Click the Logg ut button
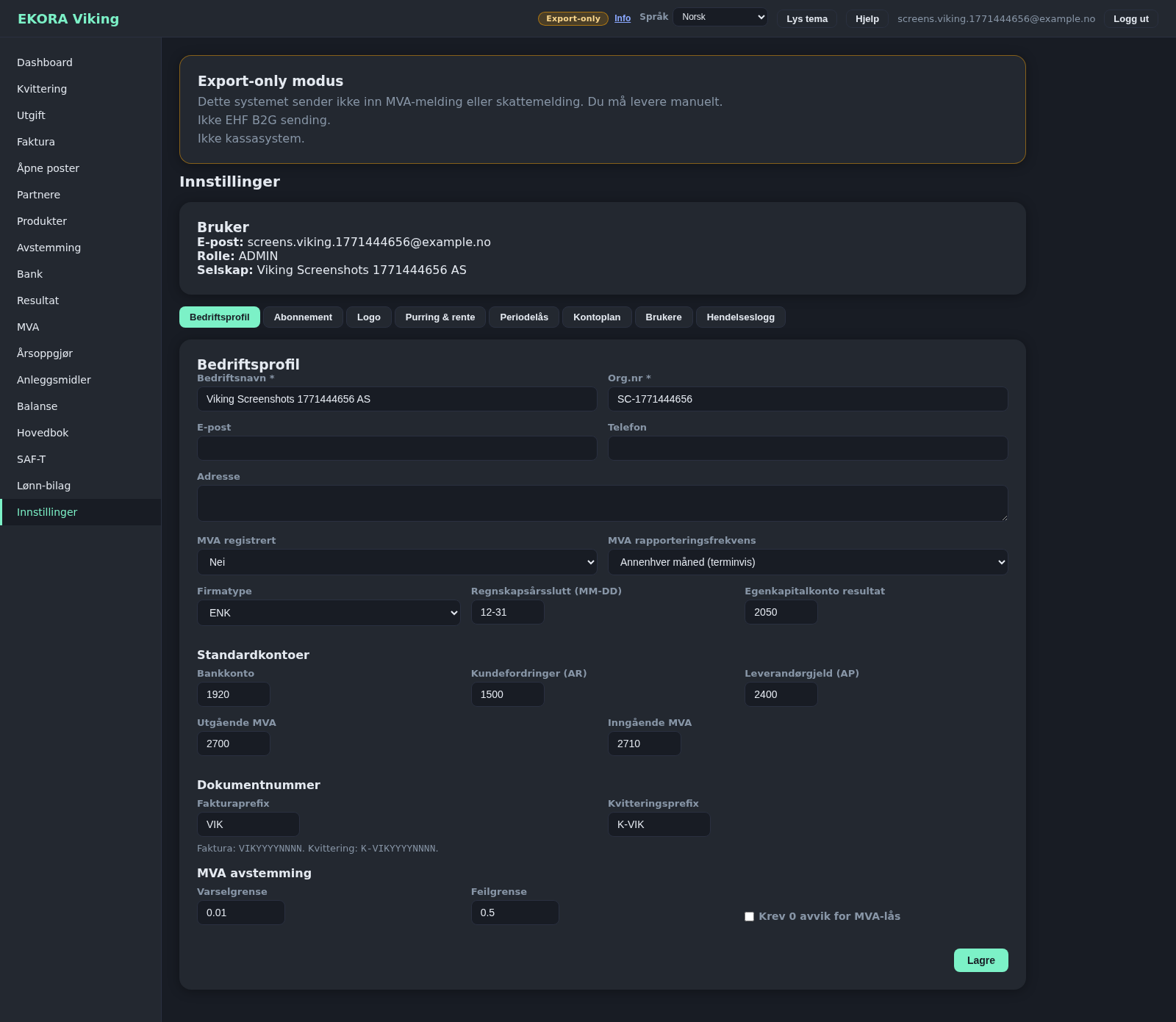Viewport: 1176px width, 1022px height. tap(1130, 19)
